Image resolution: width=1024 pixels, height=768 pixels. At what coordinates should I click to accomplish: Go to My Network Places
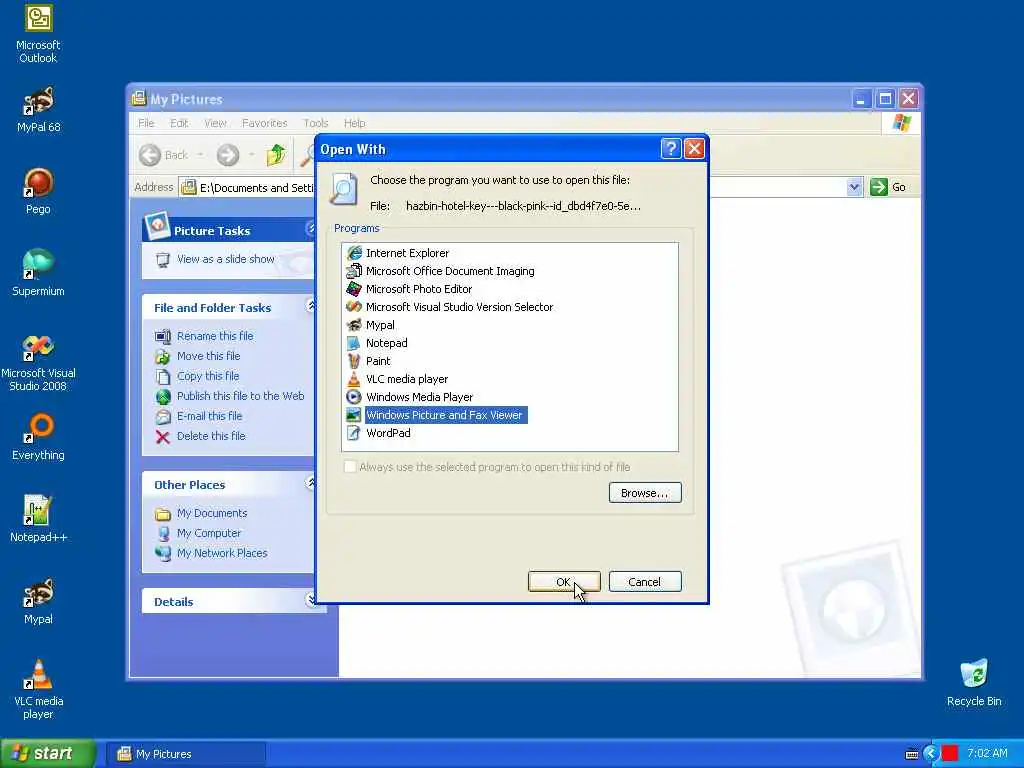(x=222, y=553)
